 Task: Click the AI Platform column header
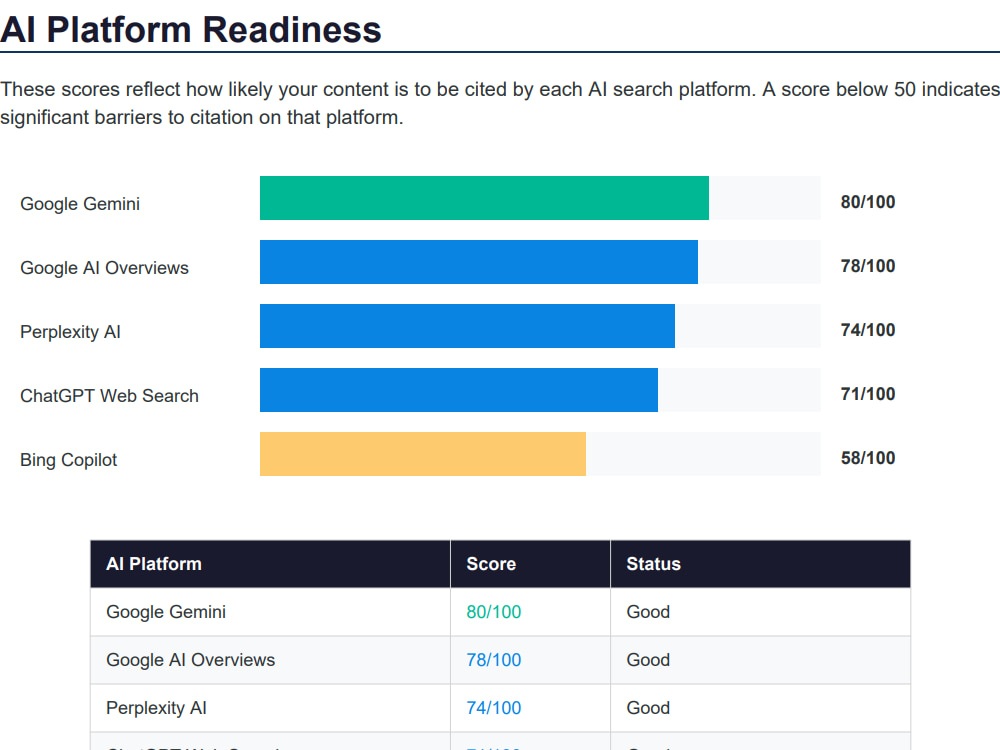[270, 564]
